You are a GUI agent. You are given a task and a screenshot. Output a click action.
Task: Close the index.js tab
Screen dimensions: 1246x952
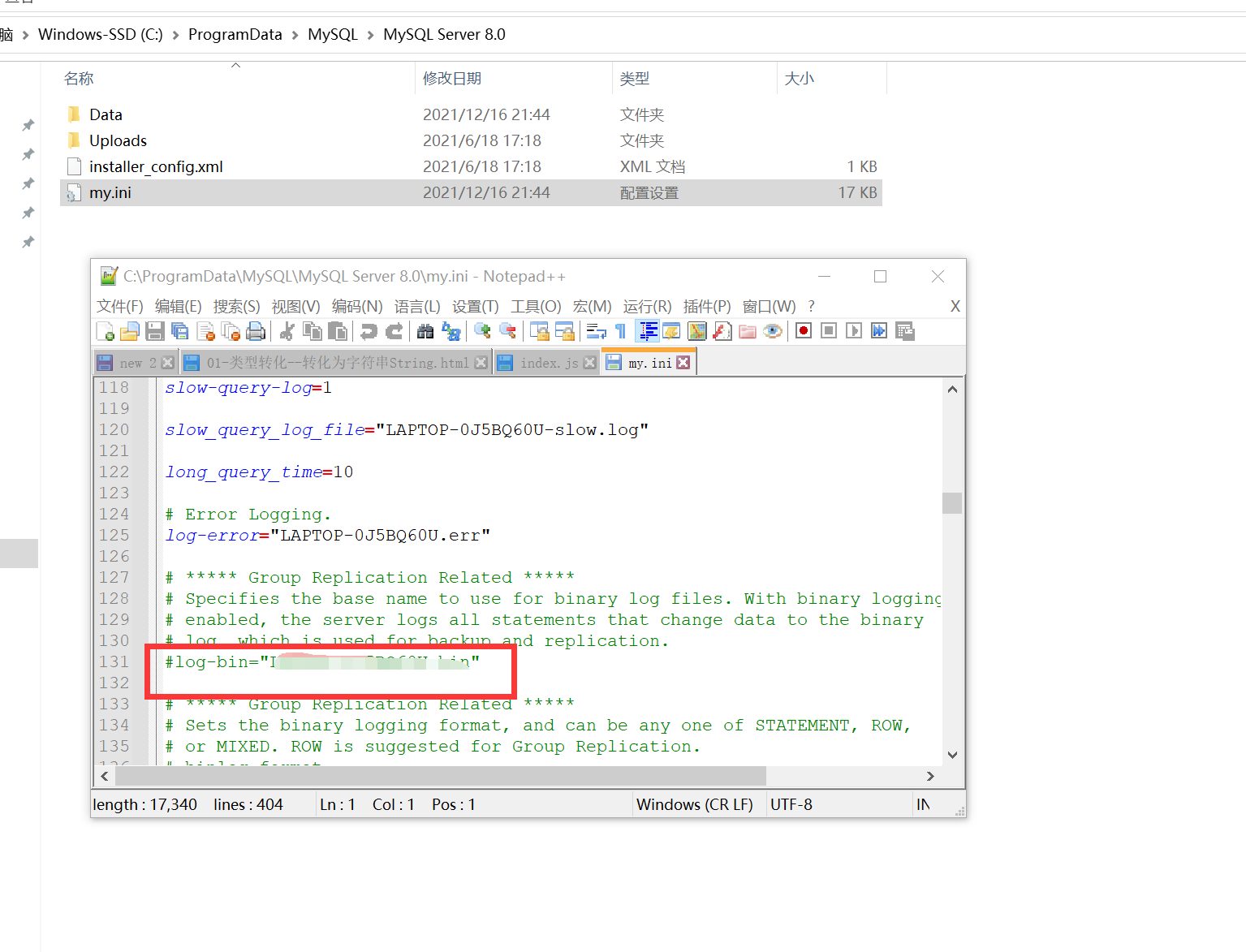(590, 363)
